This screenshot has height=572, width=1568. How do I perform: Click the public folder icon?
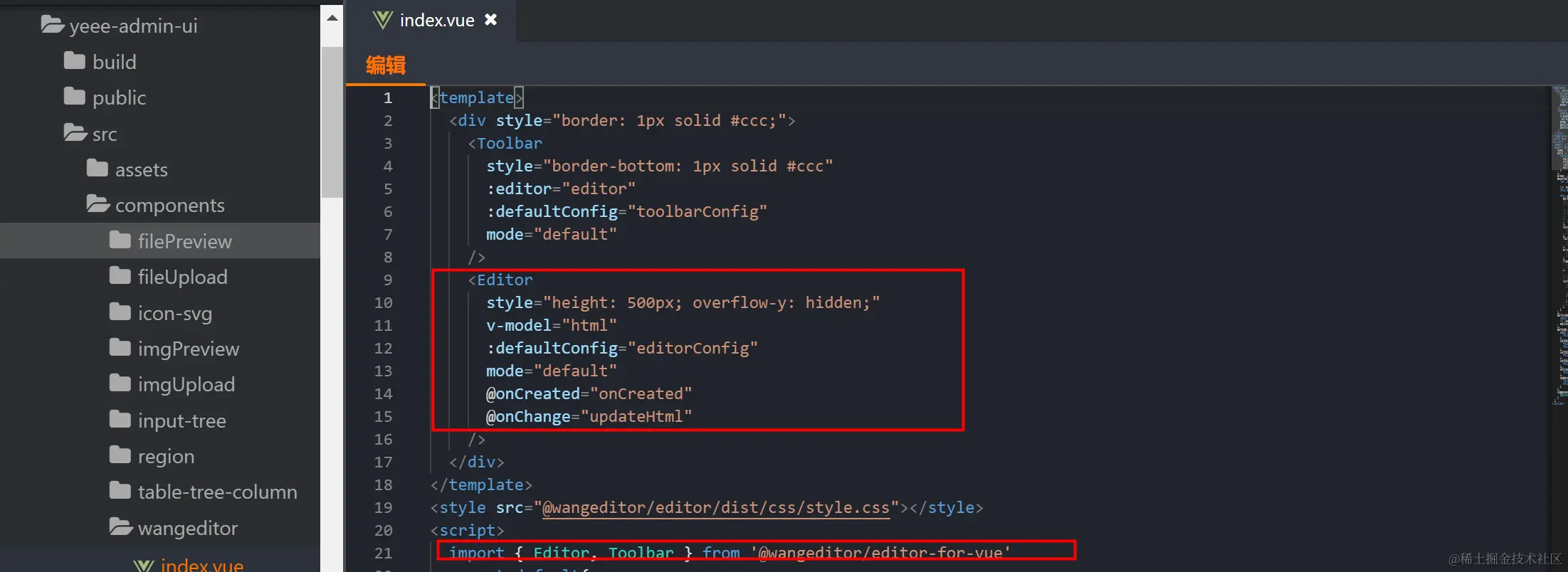click(75, 97)
